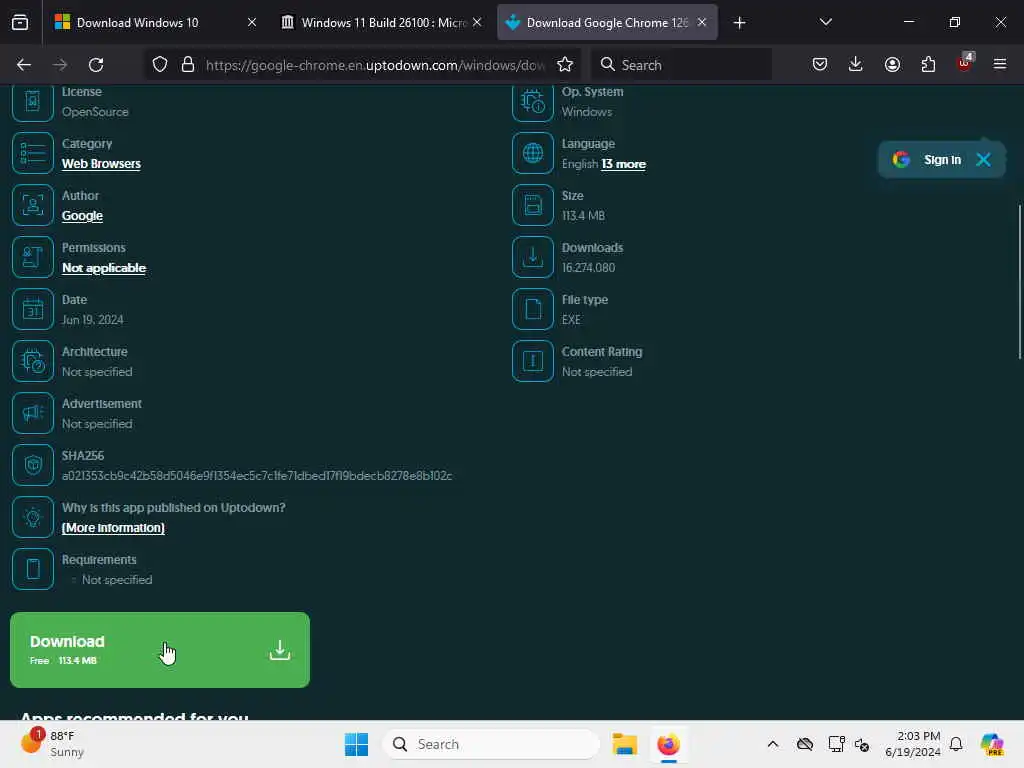The height and width of the screenshot is (768, 1024).
Task: Click the Windows taskbar Search box
Action: pos(491,744)
